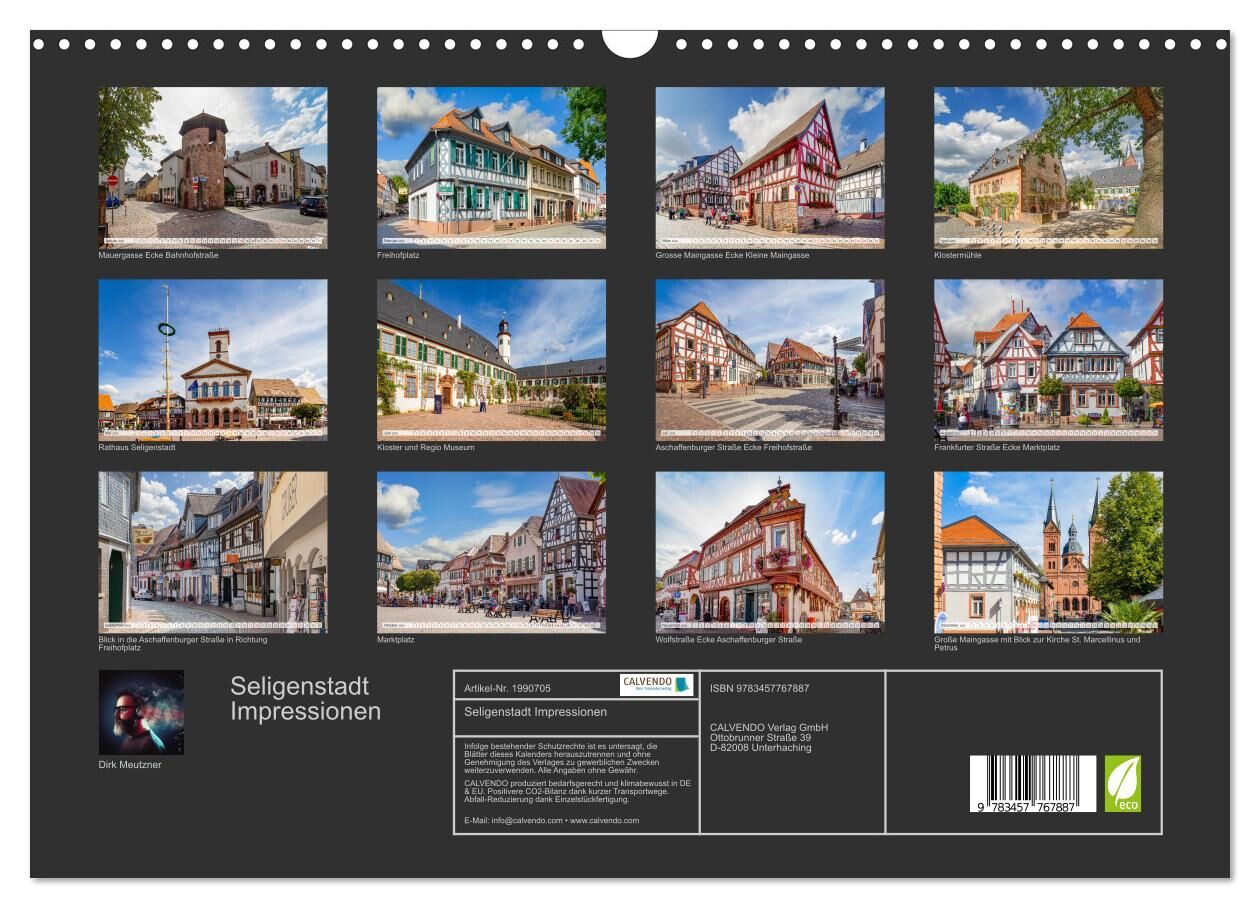This screenshot has height=908, width=1260.
Task: Click the Artikel-Nr. 1990705 label
Action: click(x=507, y=688)
